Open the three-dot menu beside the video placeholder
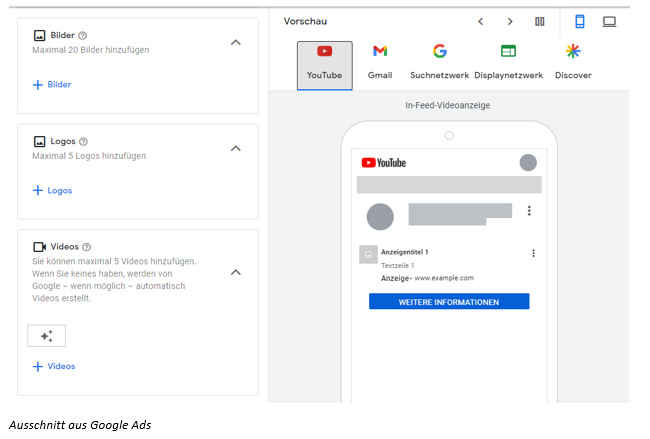Image resolution: width=650 pixels, height=439 pixels. click(x=529, y=211)
